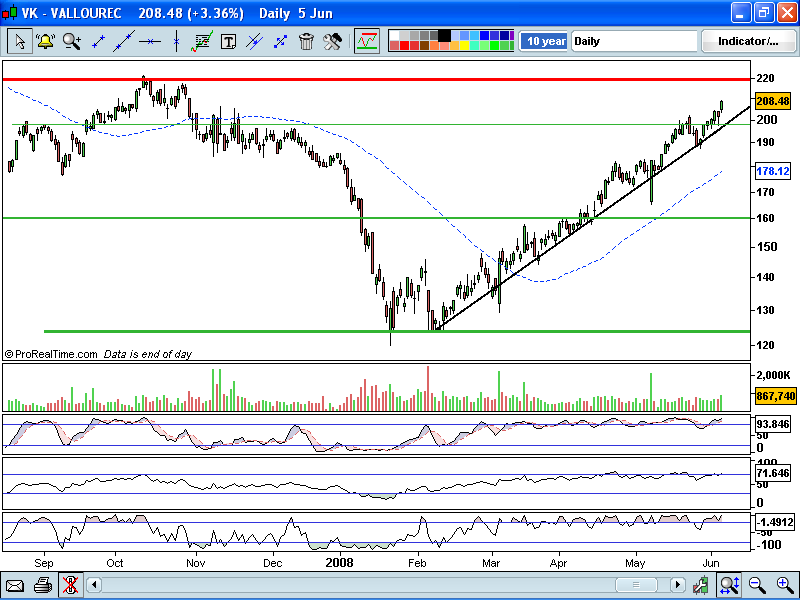
Task: Activate the magnifier zoom tool in toolbar
Action: [72, 41]
